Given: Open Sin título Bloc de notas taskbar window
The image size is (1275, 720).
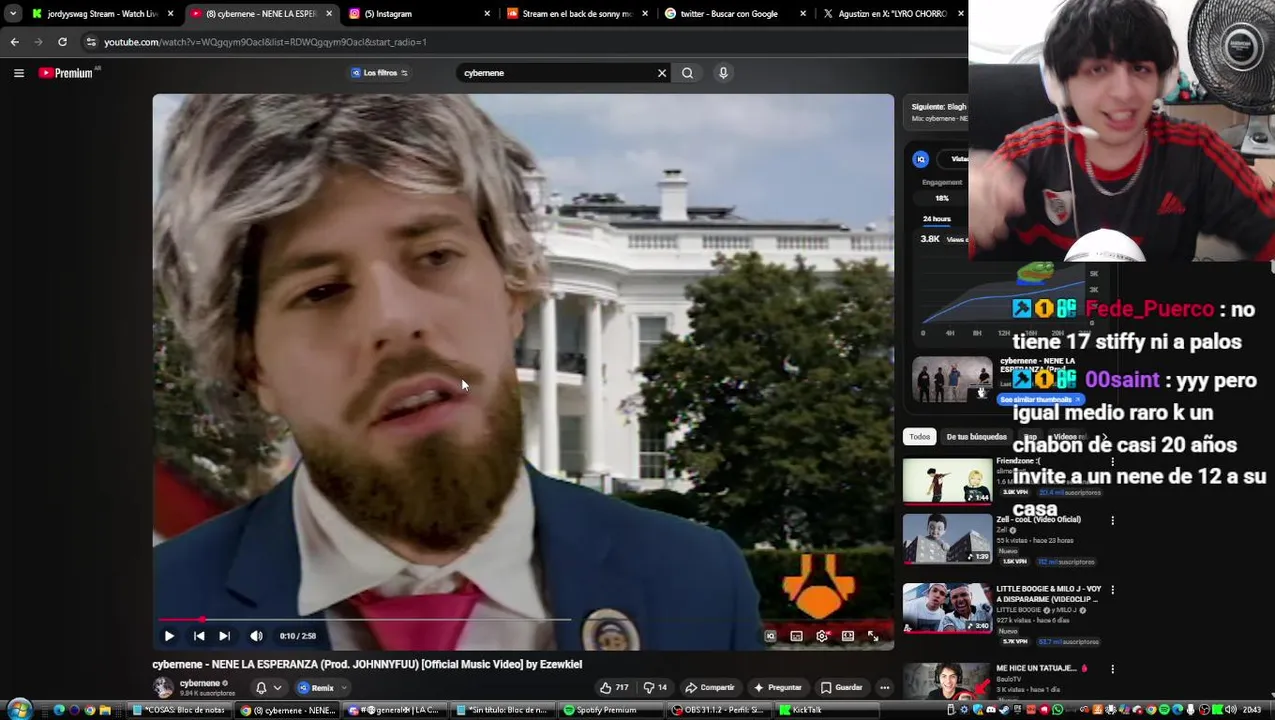Looking at the screenshot, I should 504,710.
